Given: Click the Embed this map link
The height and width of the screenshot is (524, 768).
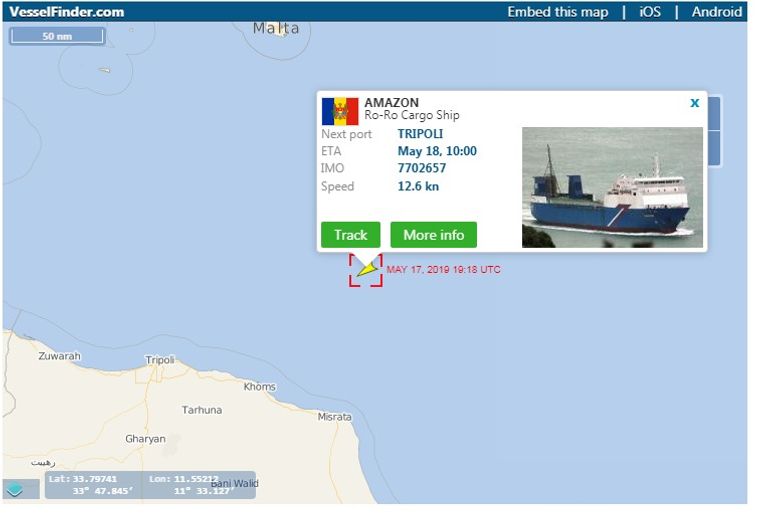Looking at the screenshot, I should [x=557, y=12].
